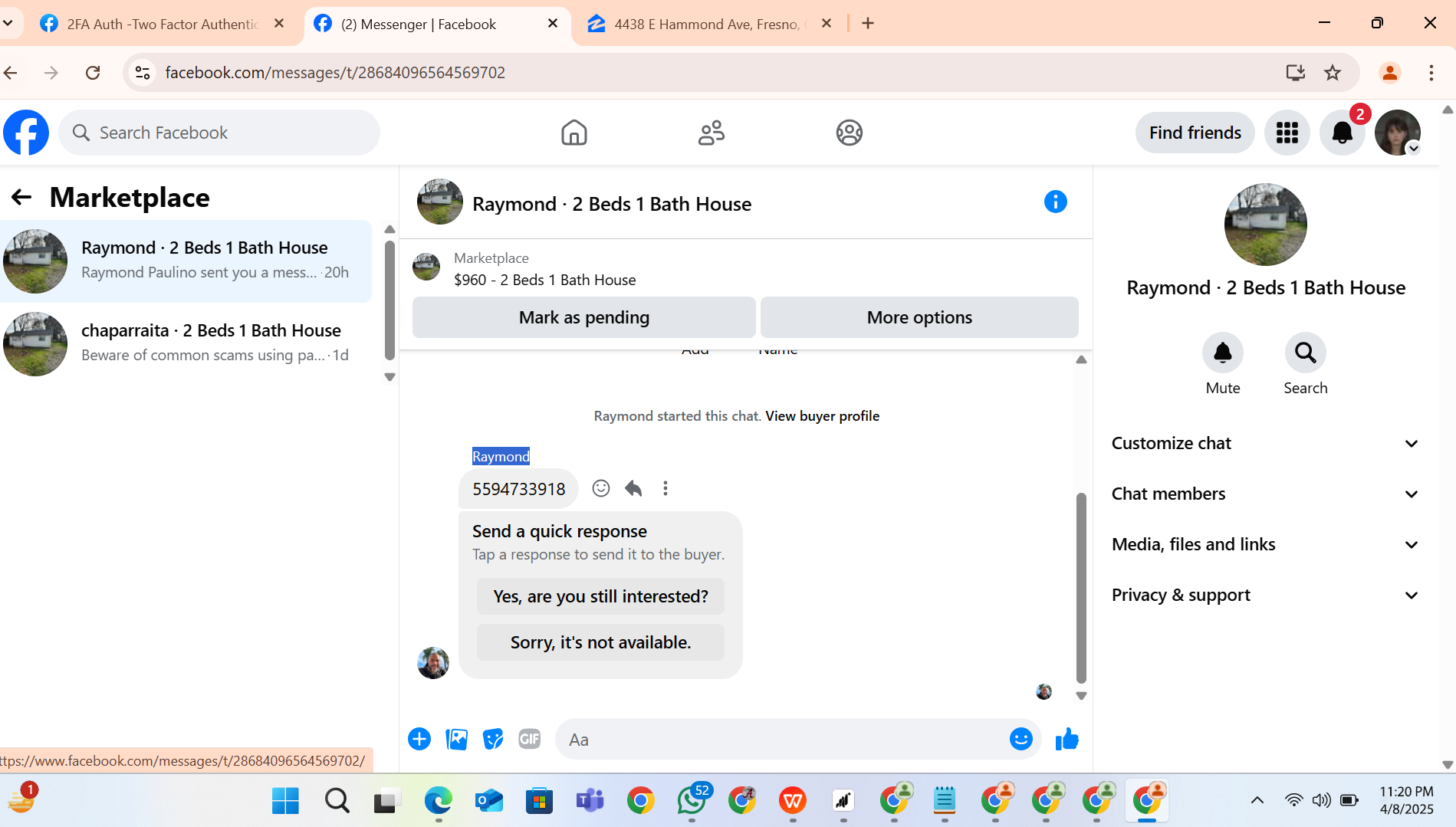Go back in browser history
Screen dimensions: 1456x827
click(x=11, y=72)
